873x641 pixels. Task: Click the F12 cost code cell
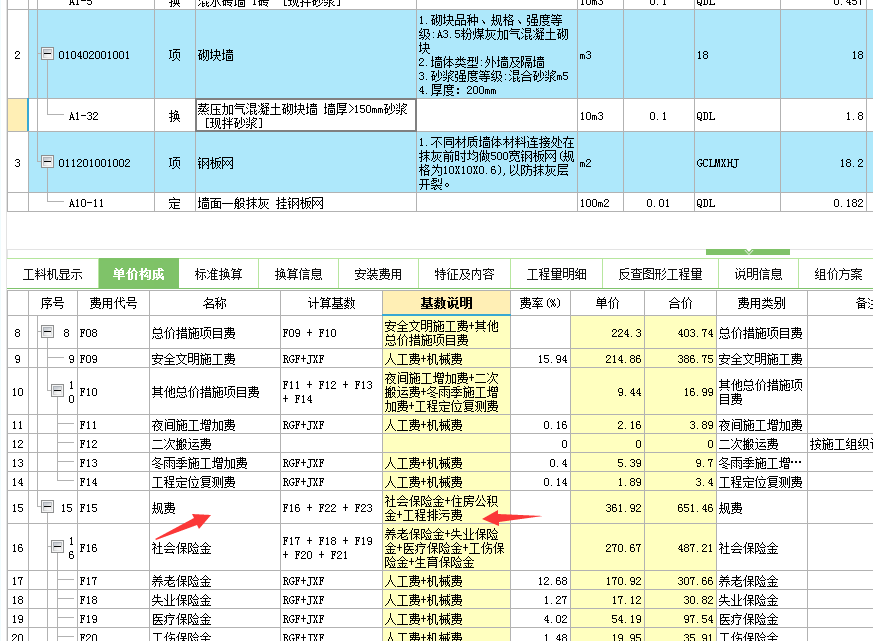[x=114, y=444]
